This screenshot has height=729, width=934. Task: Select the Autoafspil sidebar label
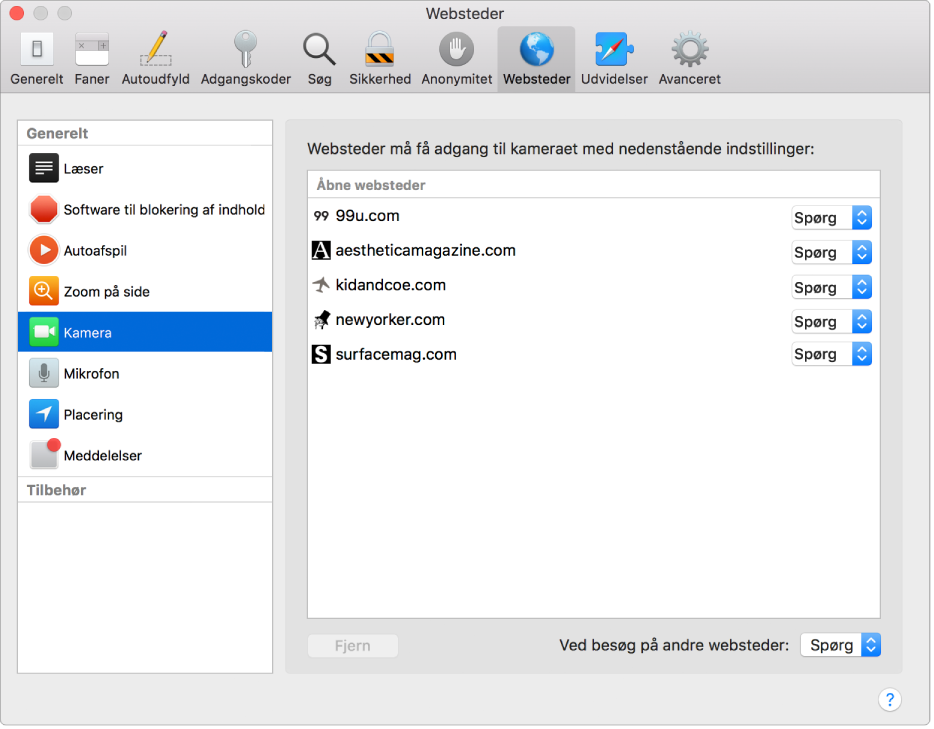click(x=95, y=251)
